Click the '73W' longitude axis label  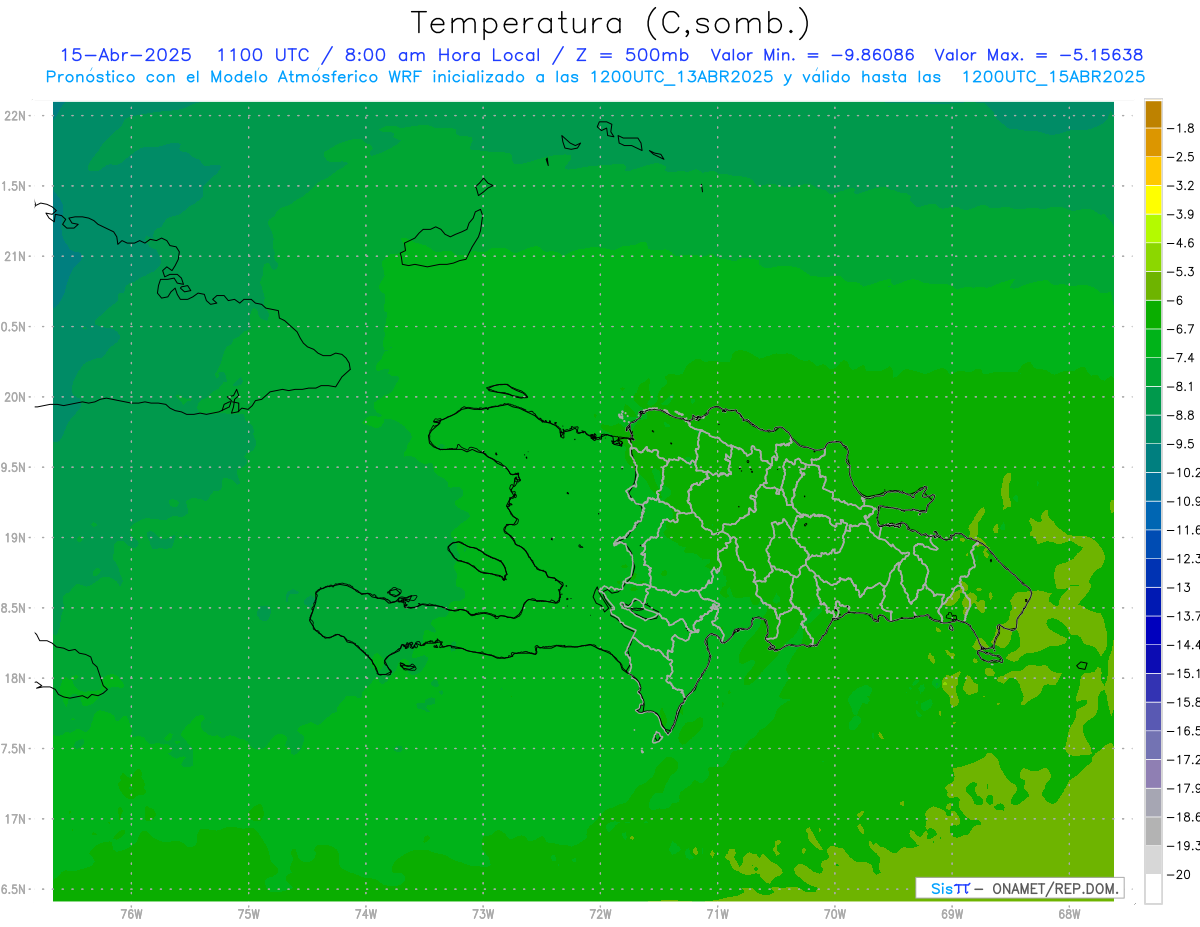(x=483, y=914)
